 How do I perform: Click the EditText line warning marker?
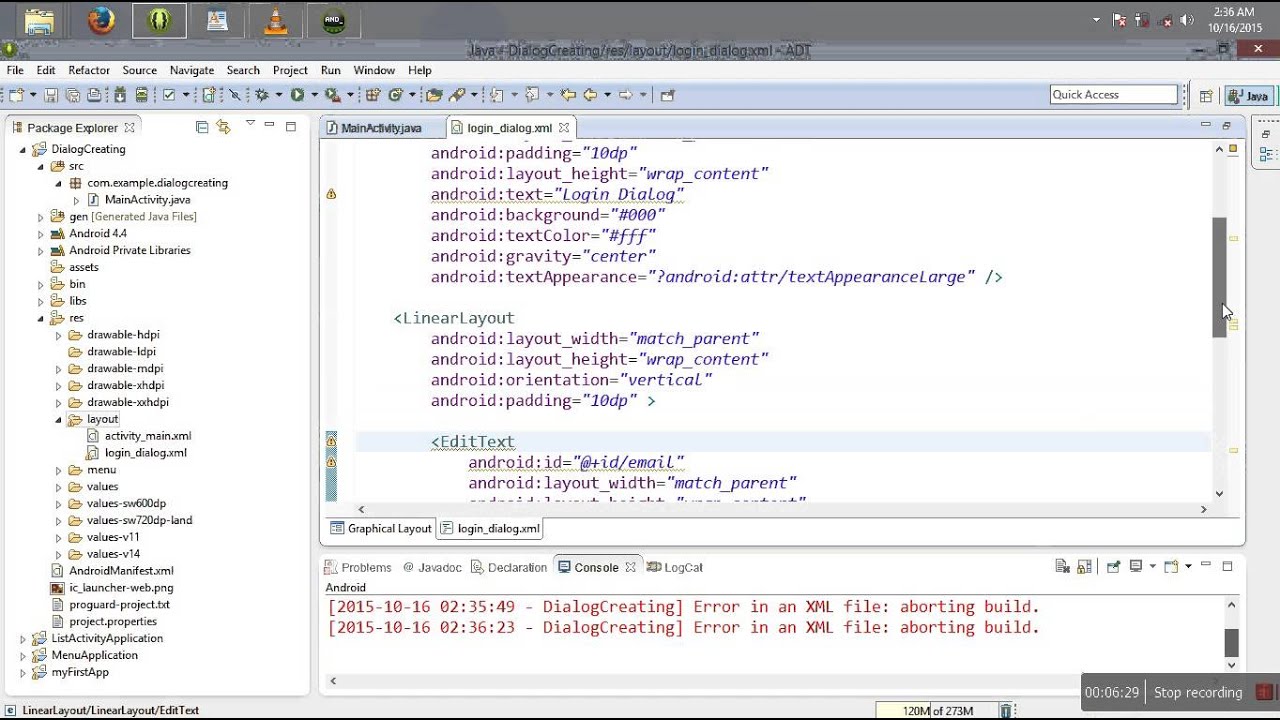click(x=331, y=441)
